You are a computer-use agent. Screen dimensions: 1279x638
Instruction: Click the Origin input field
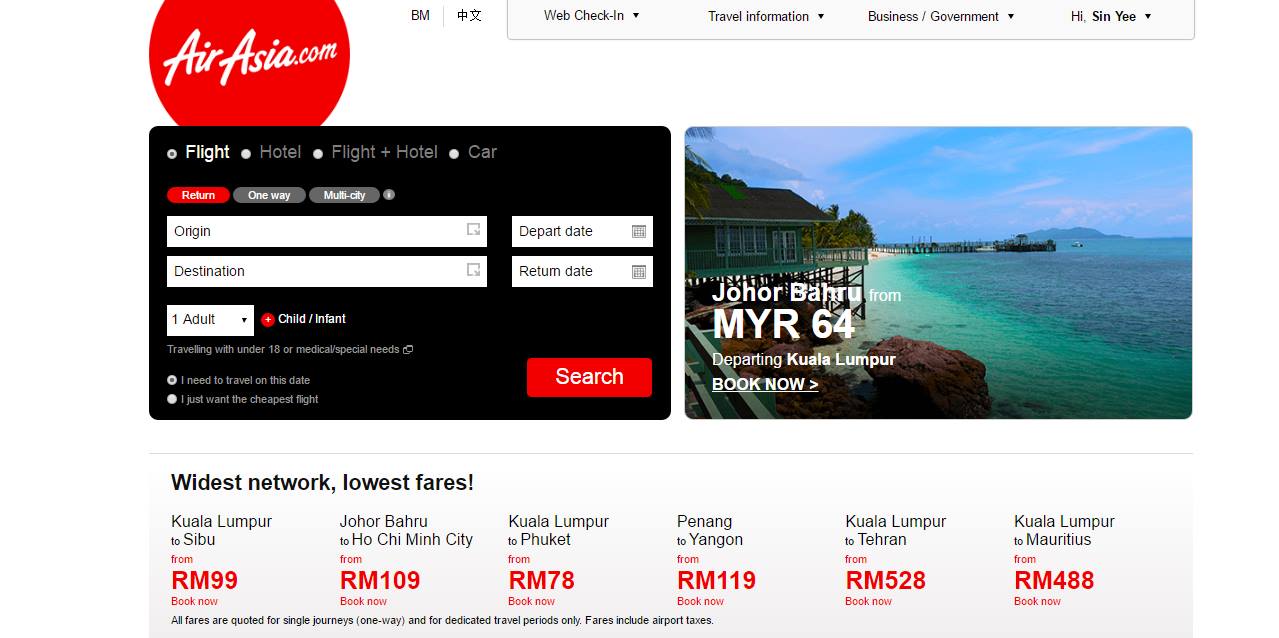click(x=327, y=231)
